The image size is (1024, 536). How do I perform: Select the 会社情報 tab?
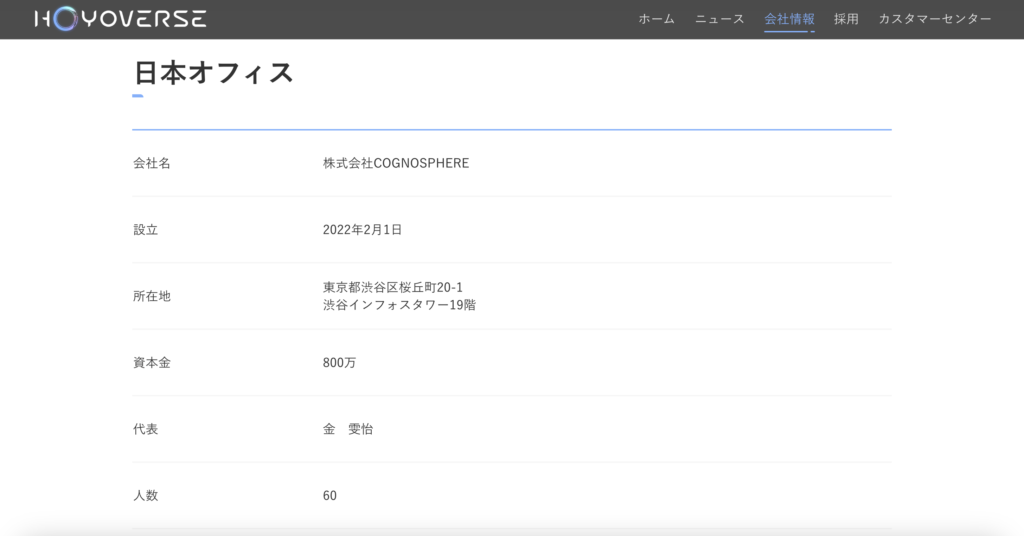pos(789,19)
